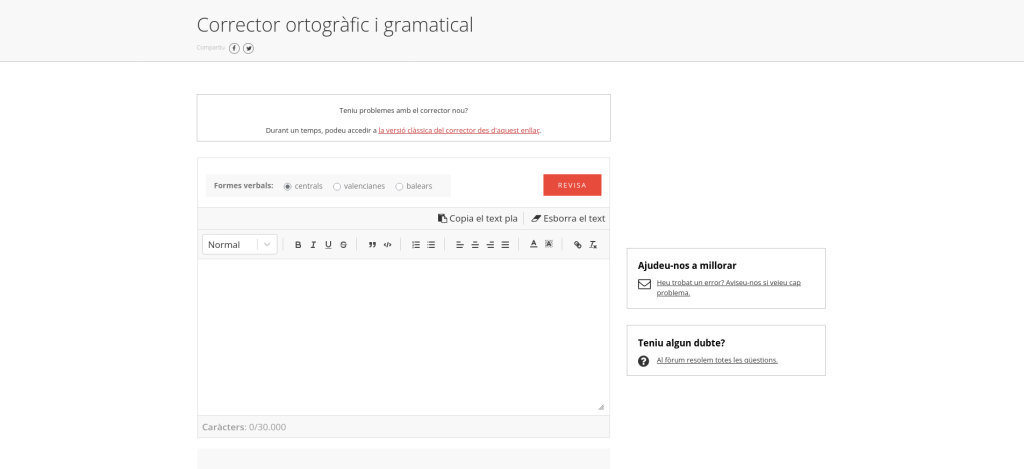The image size is (1024, 469).
Task: Open the text color picker
Action: 533,245
